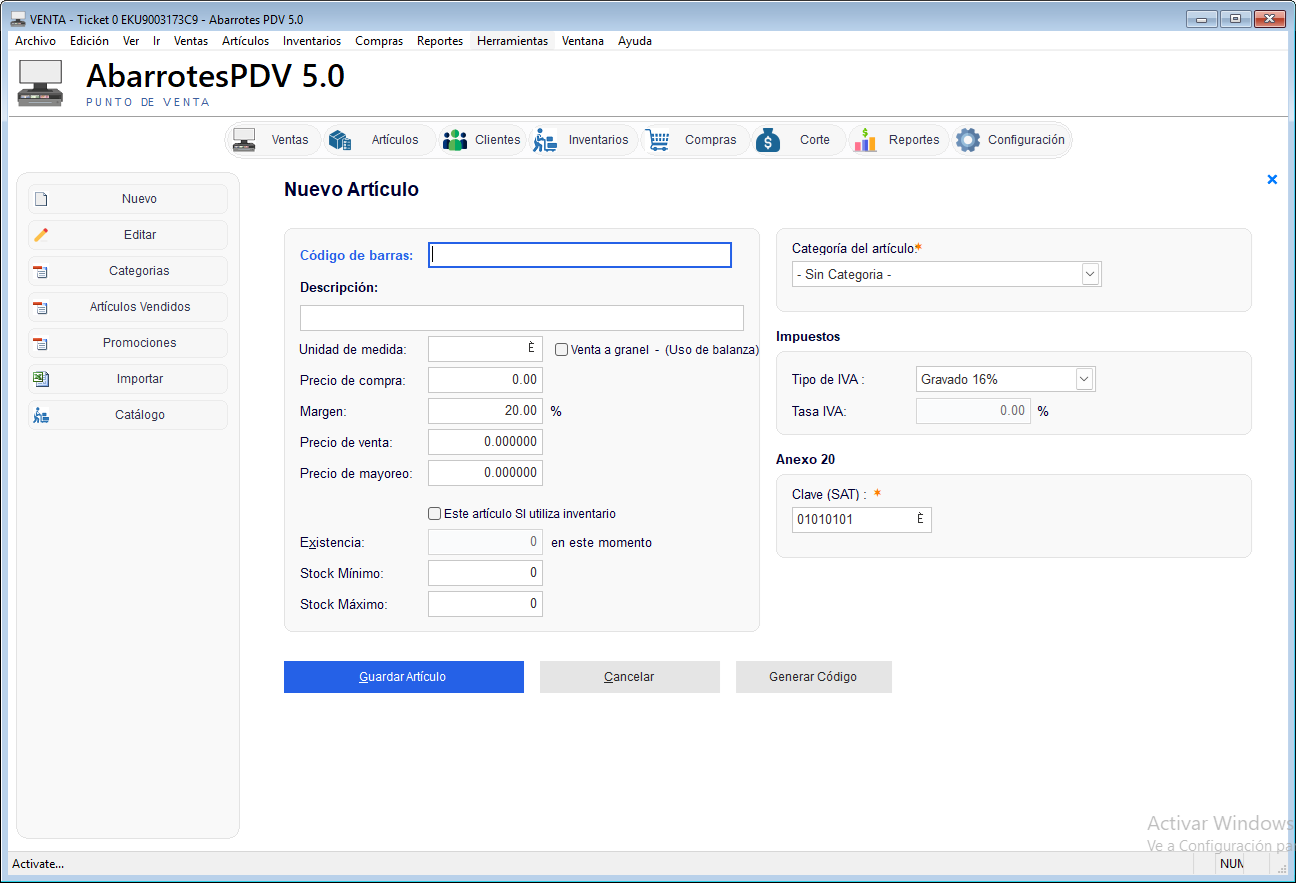The image size is (1296, 883).
Task: Open Configuración gear icon
Action: (x=968, y=140)
